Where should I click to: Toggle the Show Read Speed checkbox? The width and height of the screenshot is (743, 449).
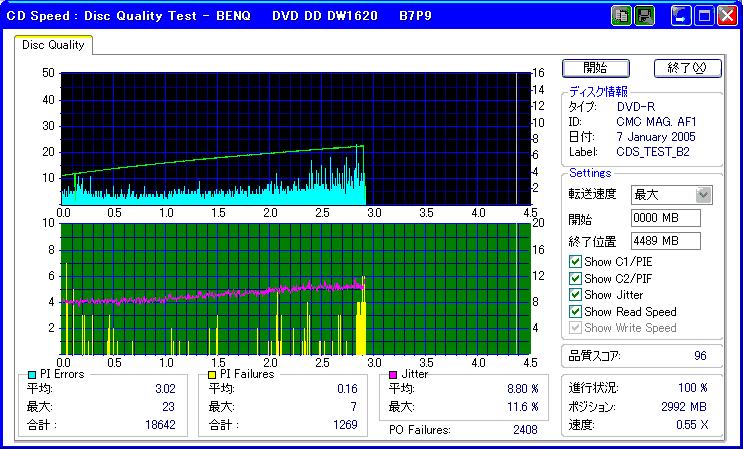(575, 311)
